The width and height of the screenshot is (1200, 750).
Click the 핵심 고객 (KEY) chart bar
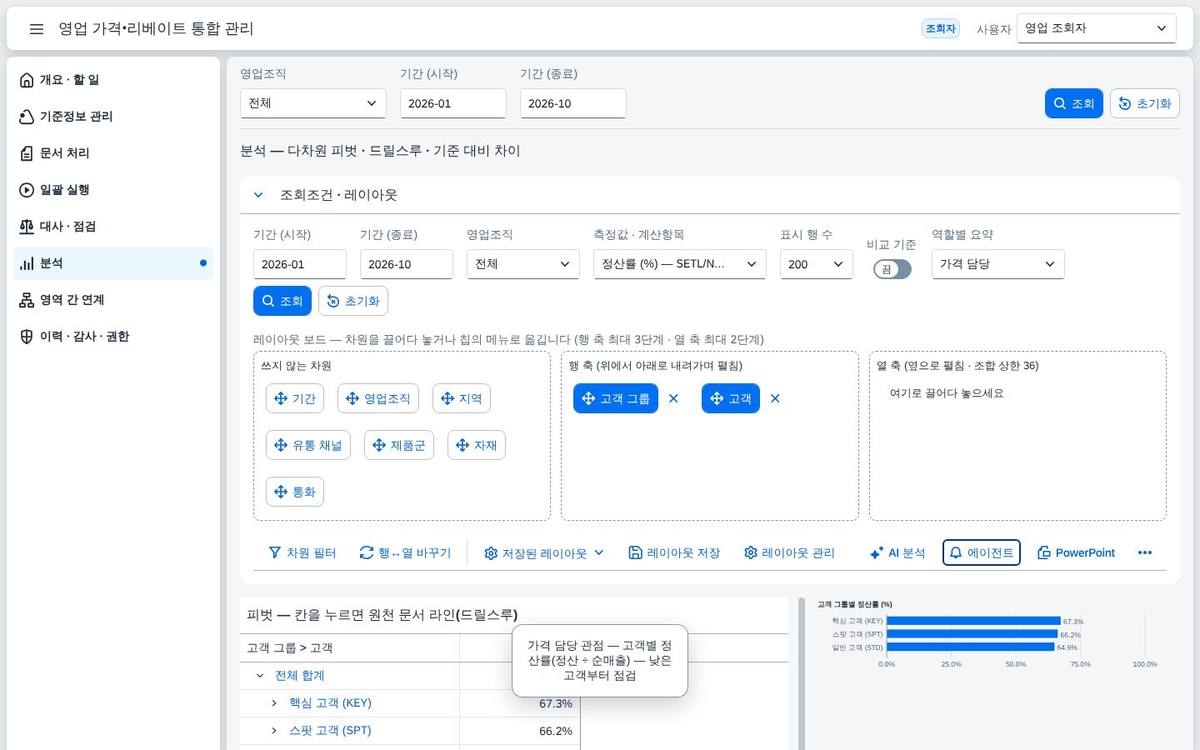973,621
